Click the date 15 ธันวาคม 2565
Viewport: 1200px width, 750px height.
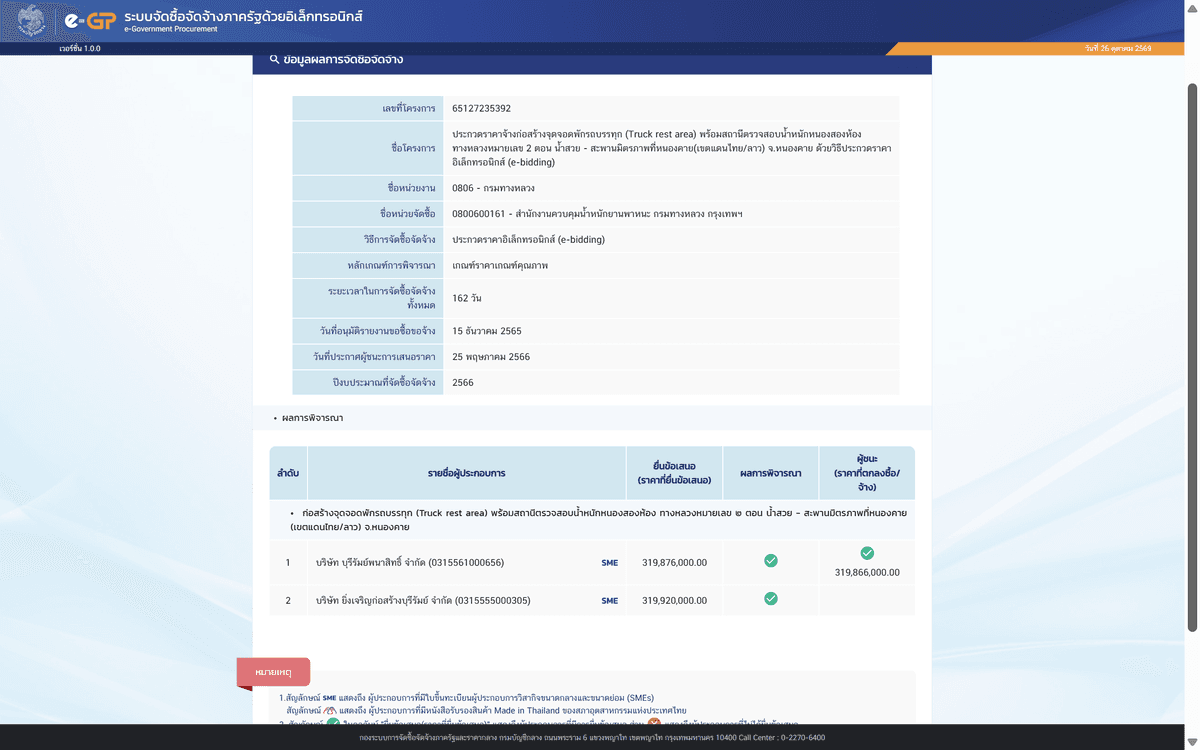pos(487,331)
